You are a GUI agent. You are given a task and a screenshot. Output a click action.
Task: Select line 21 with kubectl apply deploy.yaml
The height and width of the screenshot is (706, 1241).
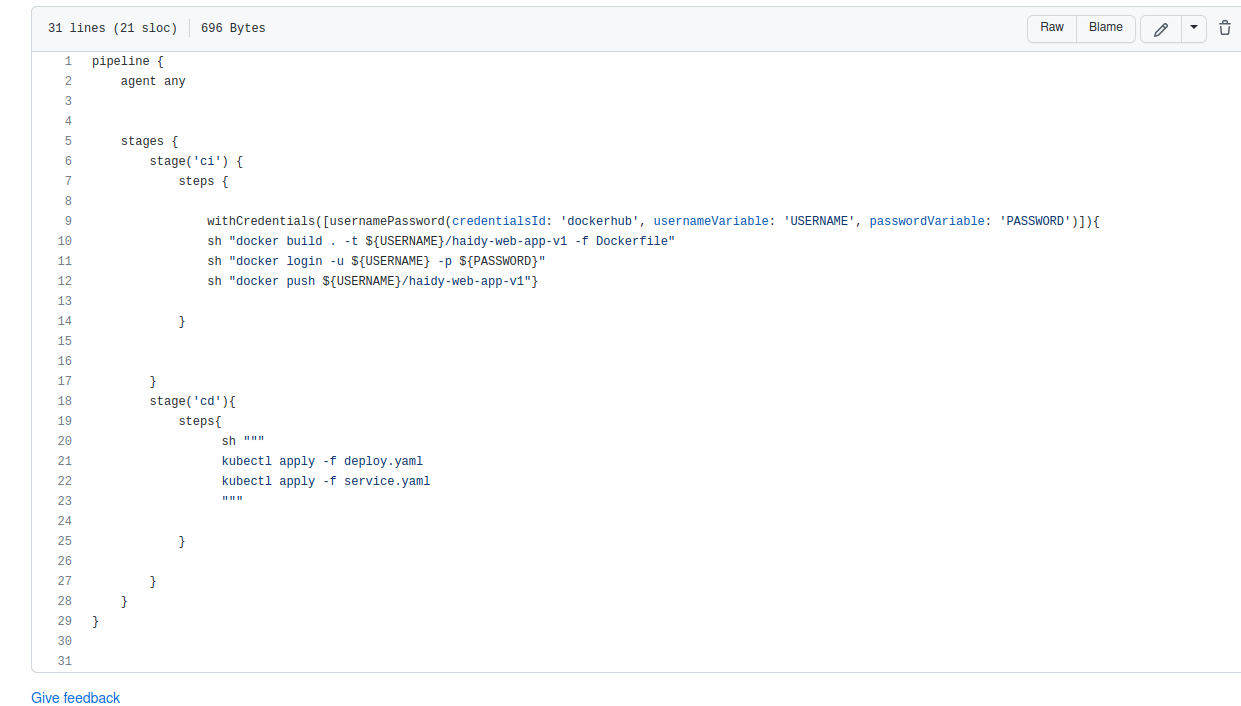pos(64,461)
